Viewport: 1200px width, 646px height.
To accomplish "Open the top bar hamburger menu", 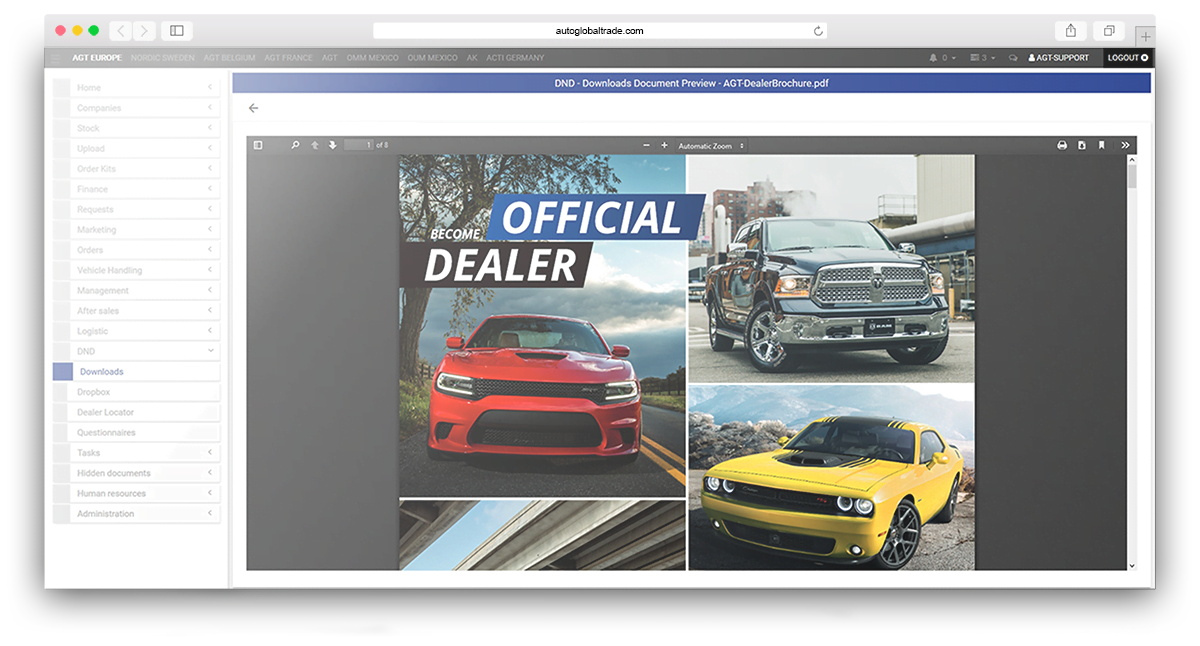I will (x=55, y=58).
